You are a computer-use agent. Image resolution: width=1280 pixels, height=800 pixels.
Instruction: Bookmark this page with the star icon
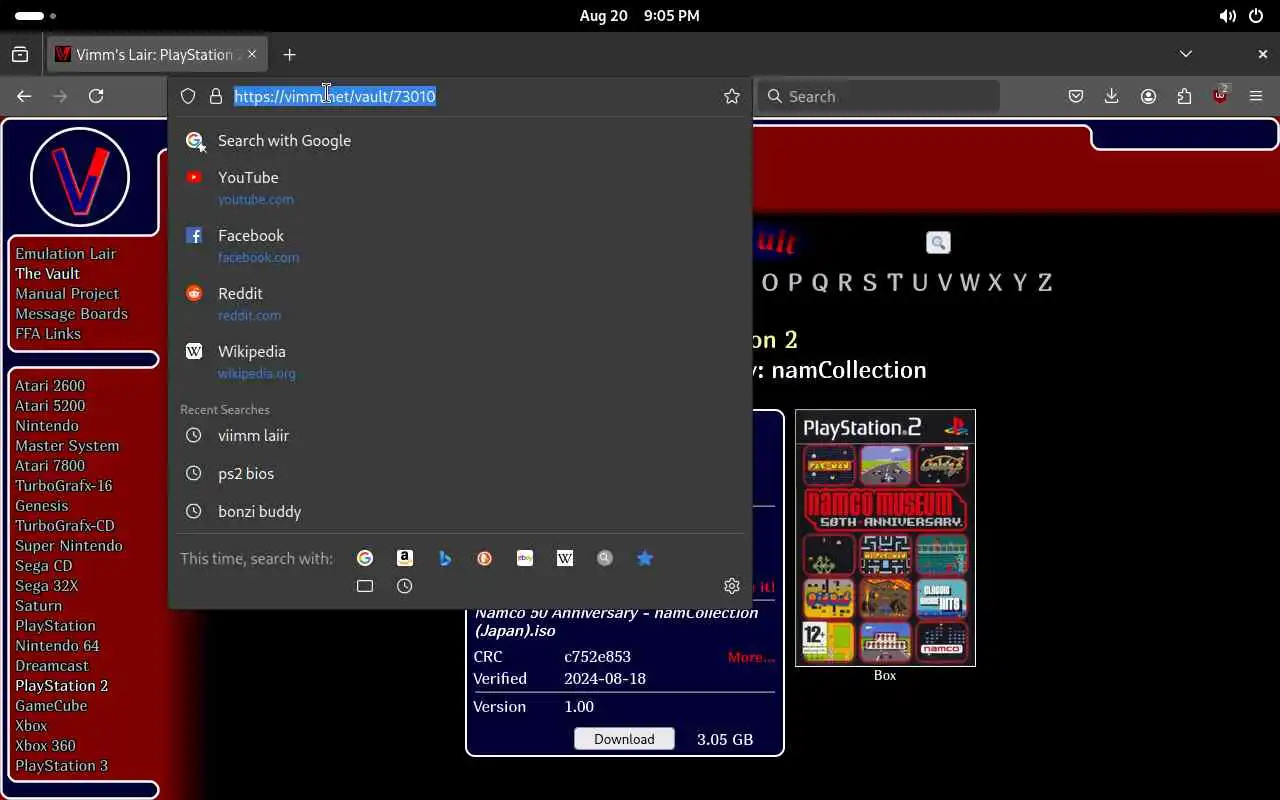[x=732, y=96]
